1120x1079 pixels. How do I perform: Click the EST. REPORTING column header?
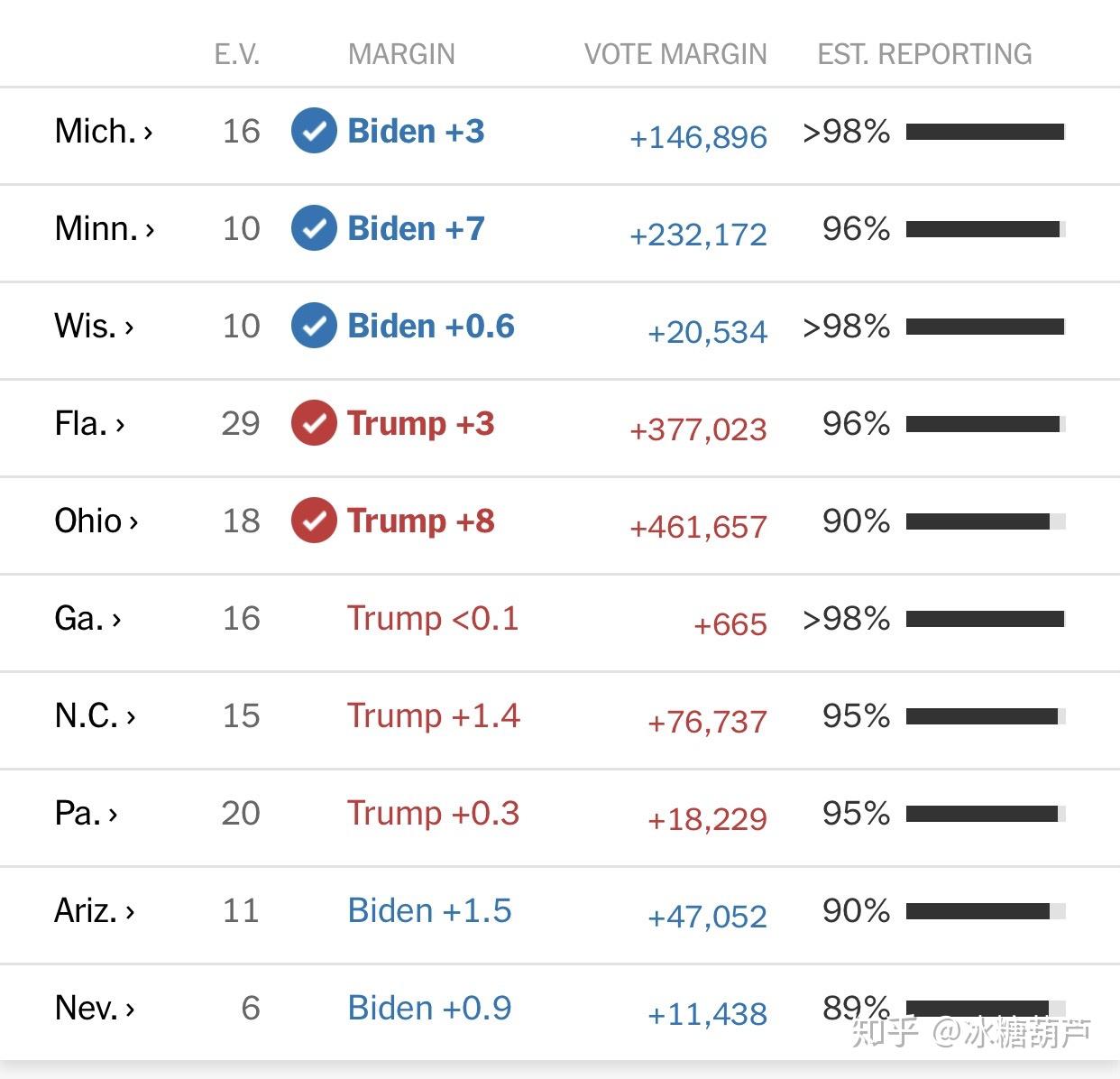click(924, 54)
